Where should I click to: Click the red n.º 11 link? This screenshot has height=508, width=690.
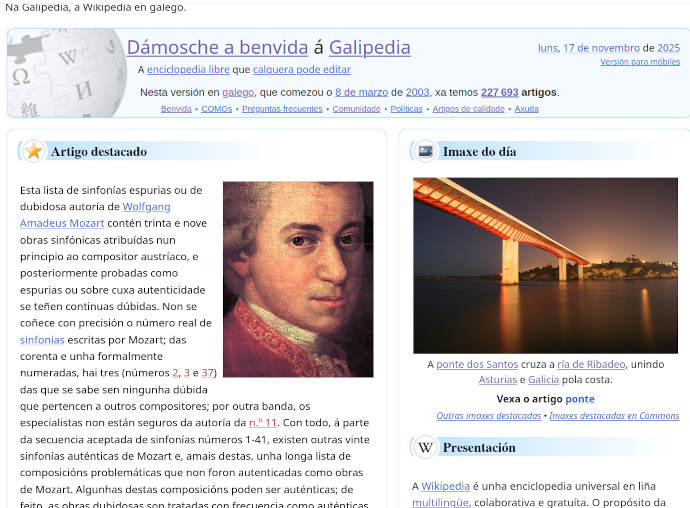tap(262, 423)
